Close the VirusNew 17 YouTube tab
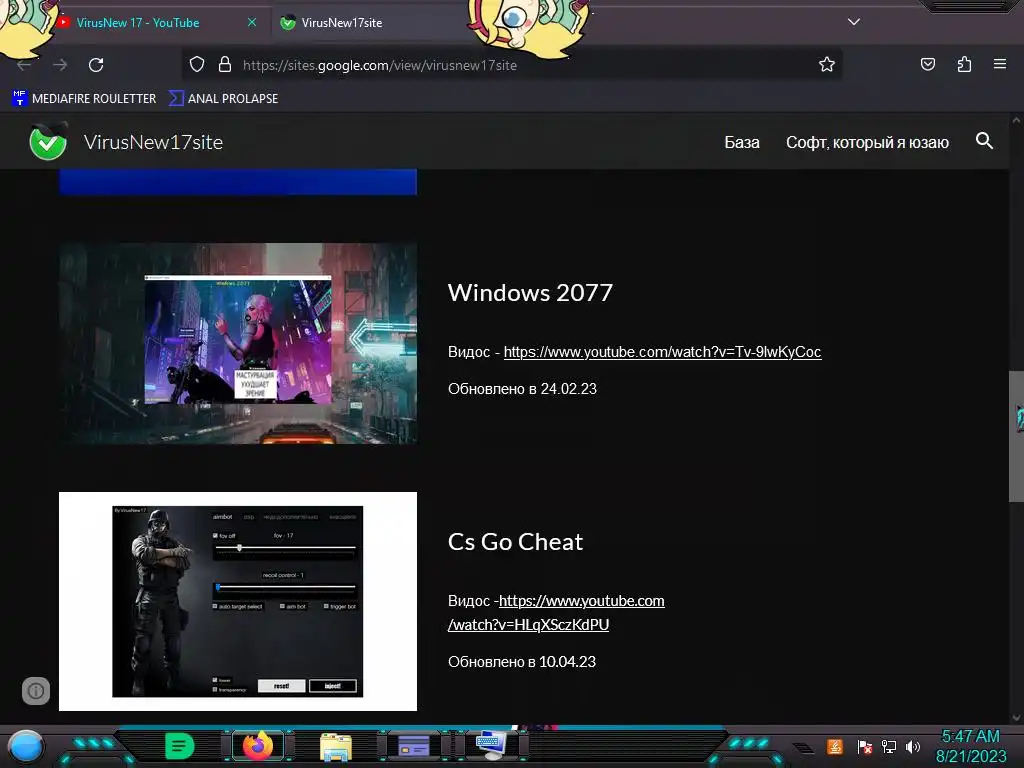Image resolution: width=1024 pixels, height=768 pixels. (251, 22)
